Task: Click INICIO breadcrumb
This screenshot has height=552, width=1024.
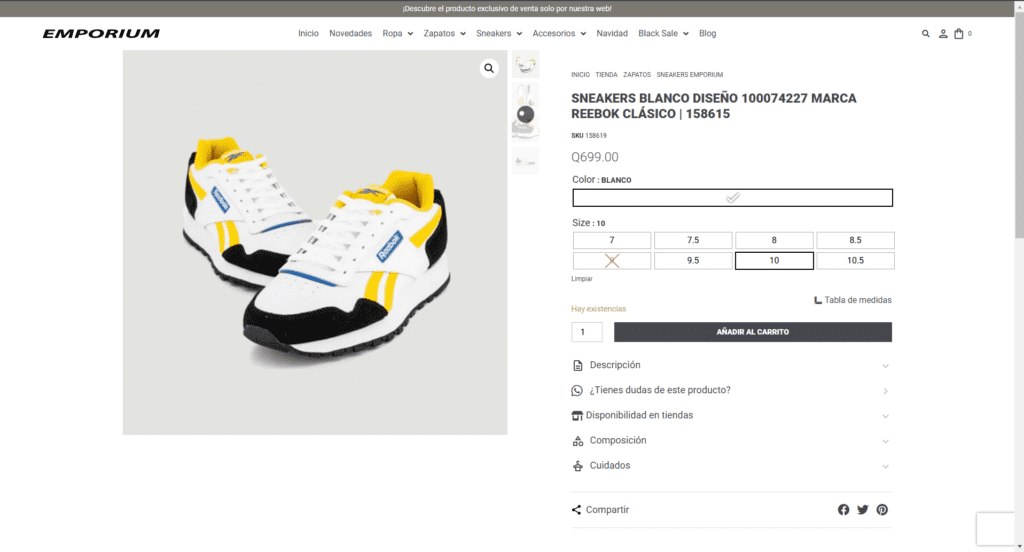Action: (581, 75)
